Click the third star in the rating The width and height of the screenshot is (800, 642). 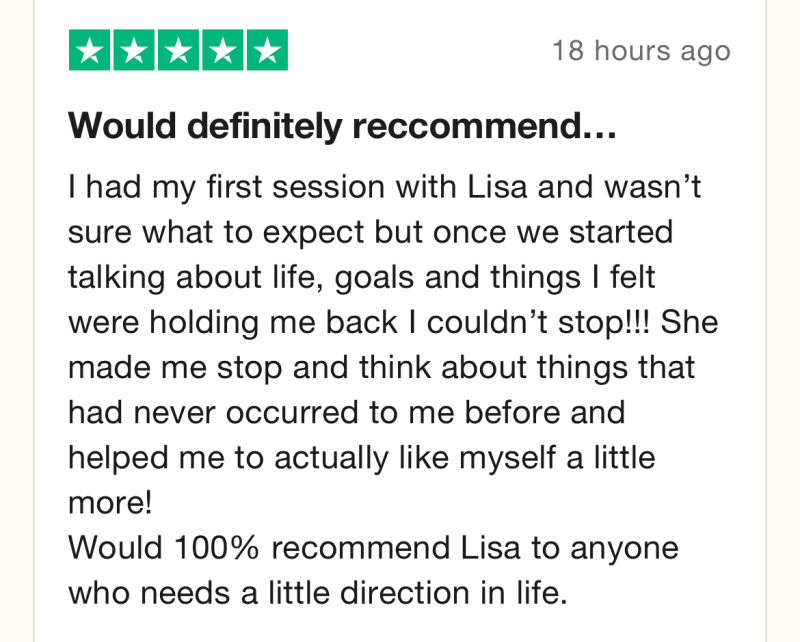(178, 50)
